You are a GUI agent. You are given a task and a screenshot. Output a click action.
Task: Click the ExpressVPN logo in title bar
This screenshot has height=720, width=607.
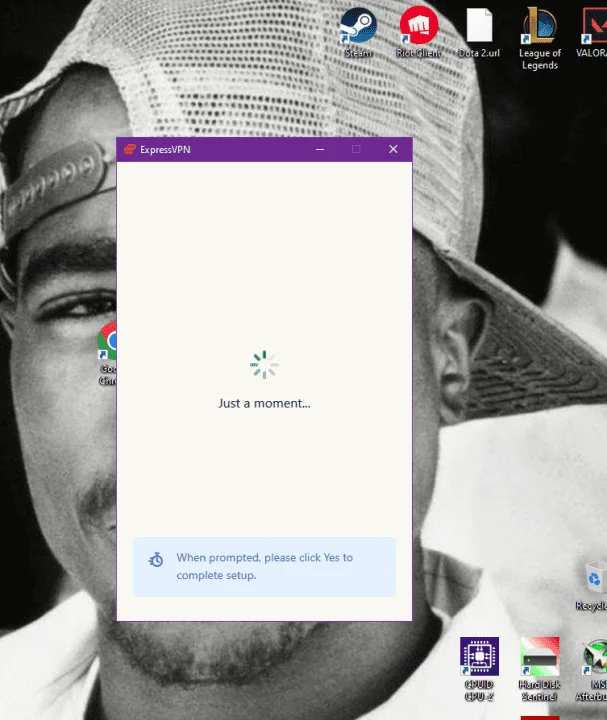[x=130, y=149]
